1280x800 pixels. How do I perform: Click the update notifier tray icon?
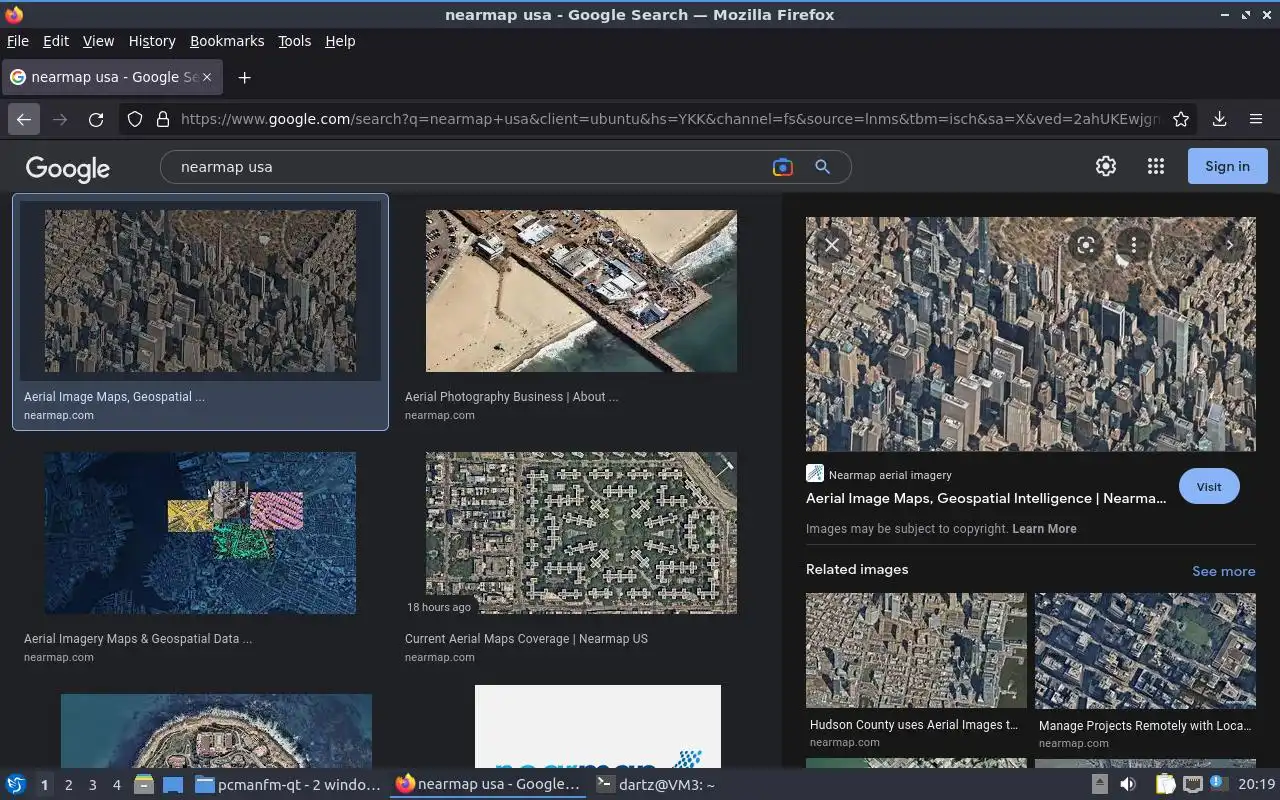pos(1218,784)
